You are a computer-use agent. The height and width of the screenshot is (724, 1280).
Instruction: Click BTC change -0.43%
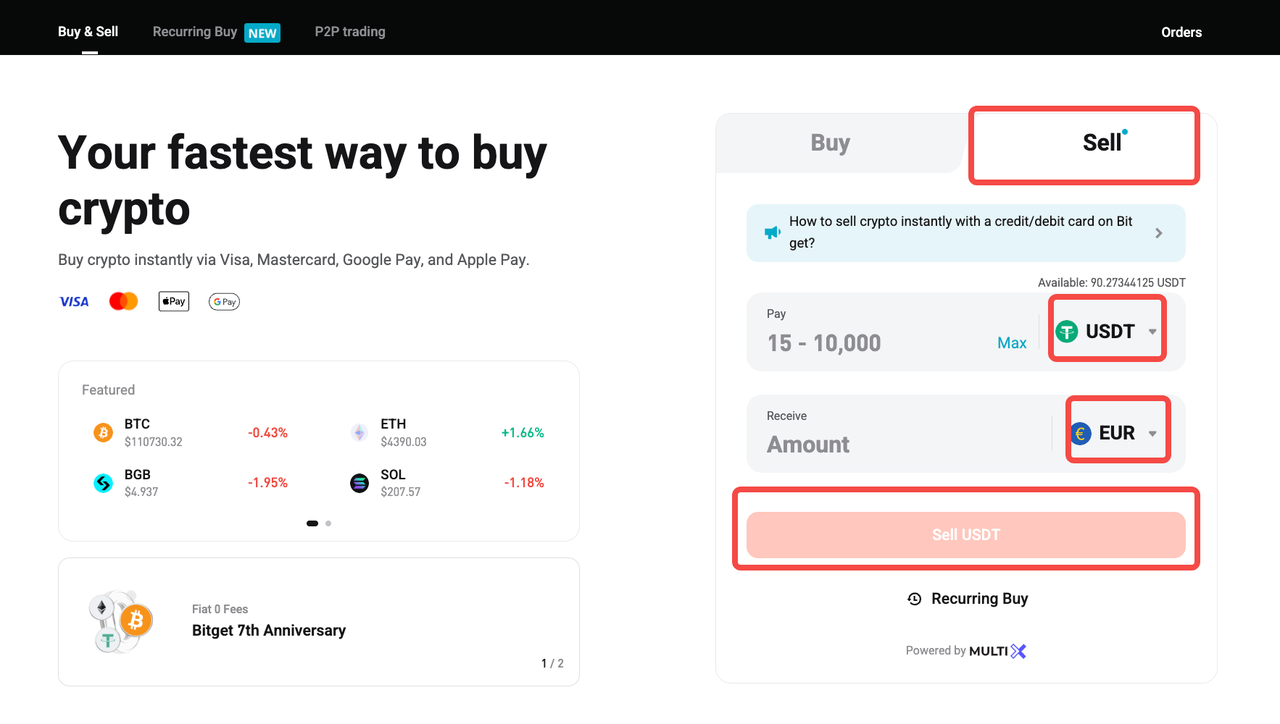pos(268,433)
